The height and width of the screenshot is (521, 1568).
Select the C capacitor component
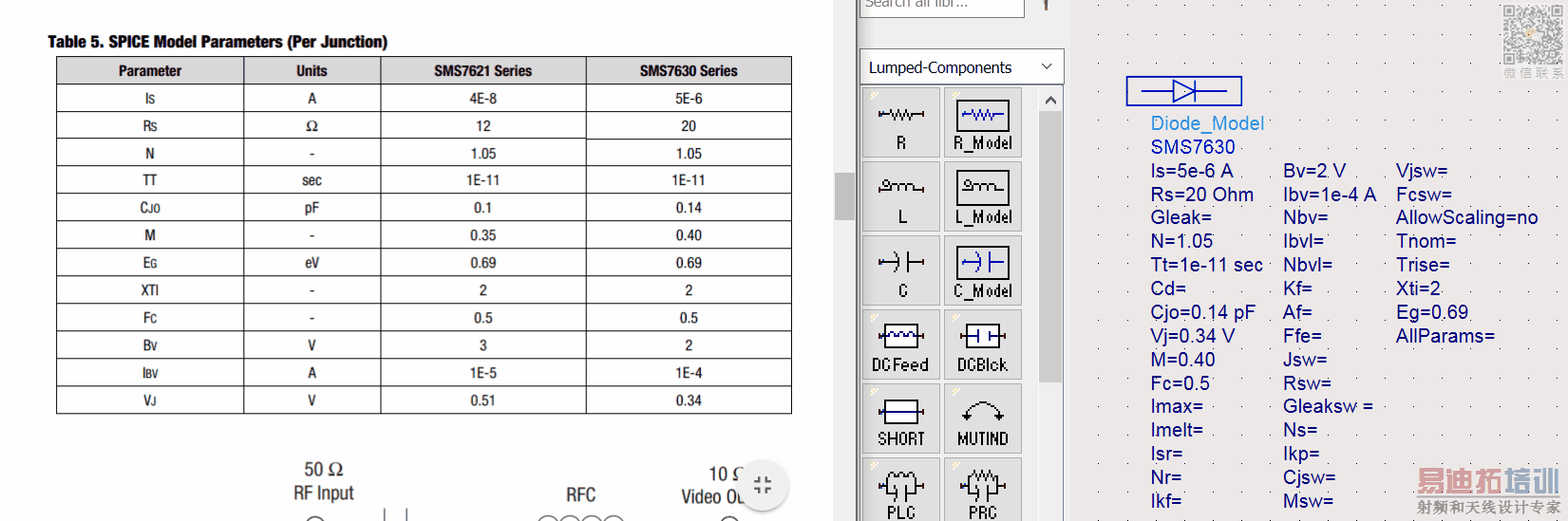(901, 270)
